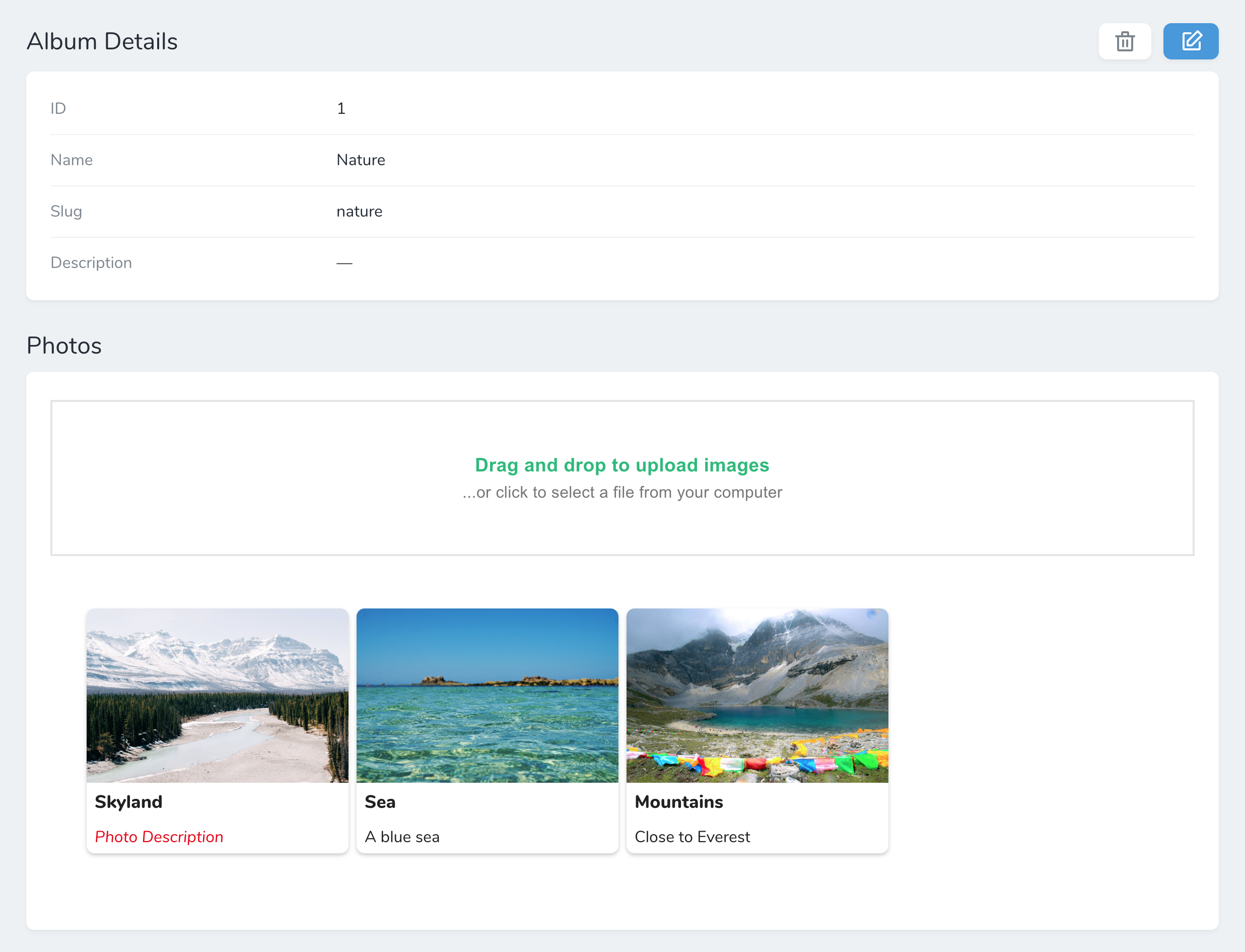The height and width of the screenshot is (952, 1245).
Task: Click the delete icon beside the edit button
Action: (x=1125, y=41)
